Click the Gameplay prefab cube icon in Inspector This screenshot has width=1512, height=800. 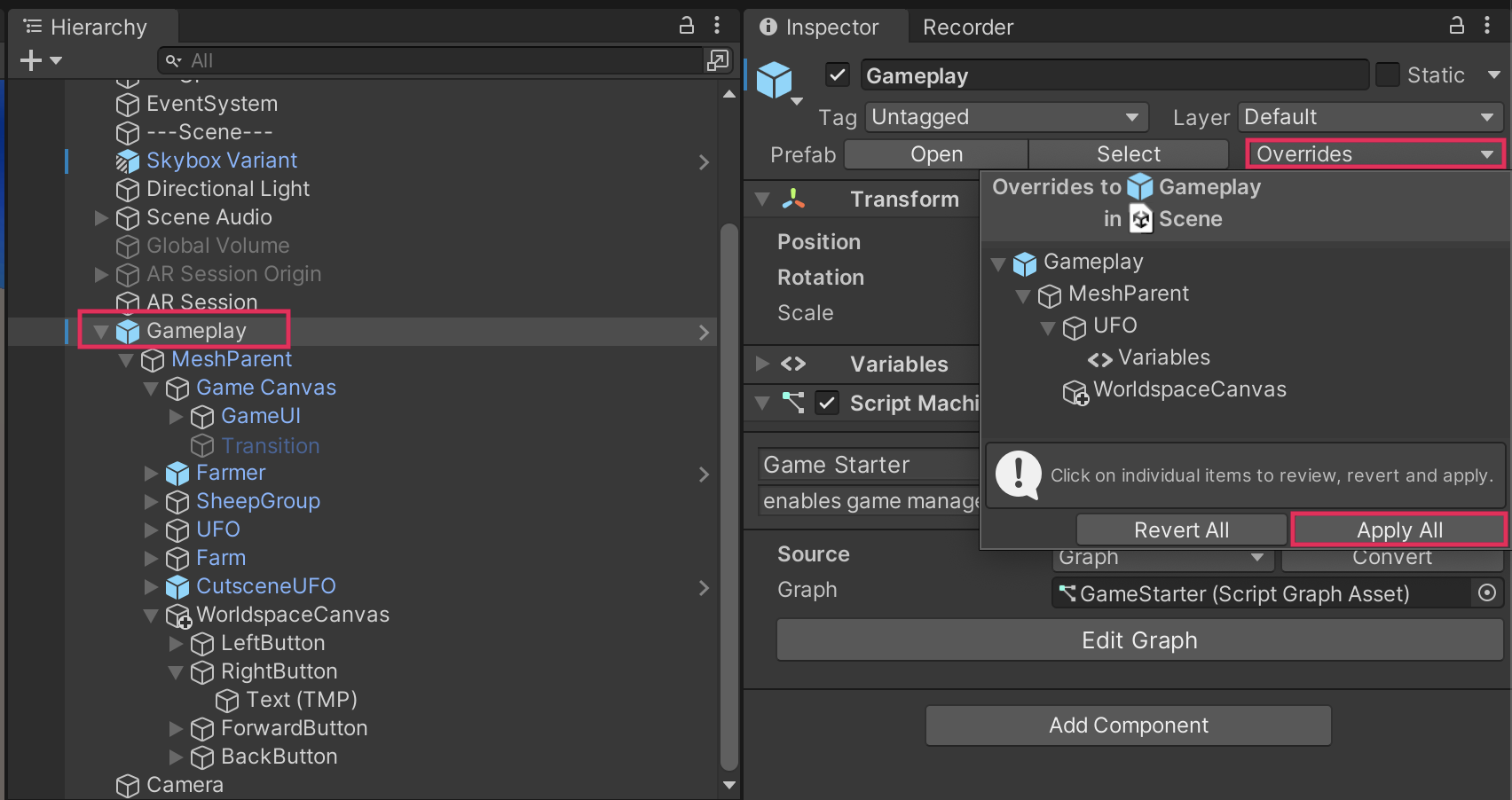pos(775,80)
